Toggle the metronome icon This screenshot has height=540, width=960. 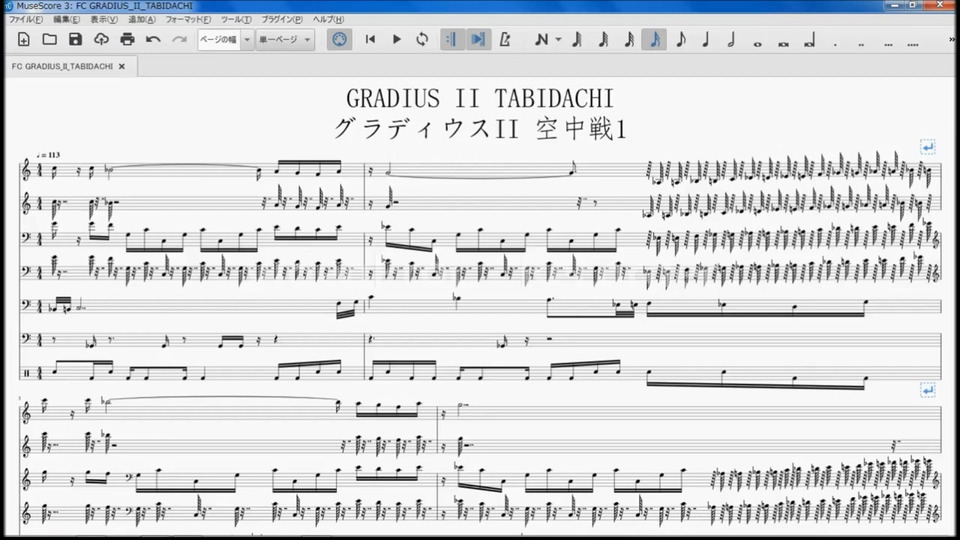[x=504, y=40]
